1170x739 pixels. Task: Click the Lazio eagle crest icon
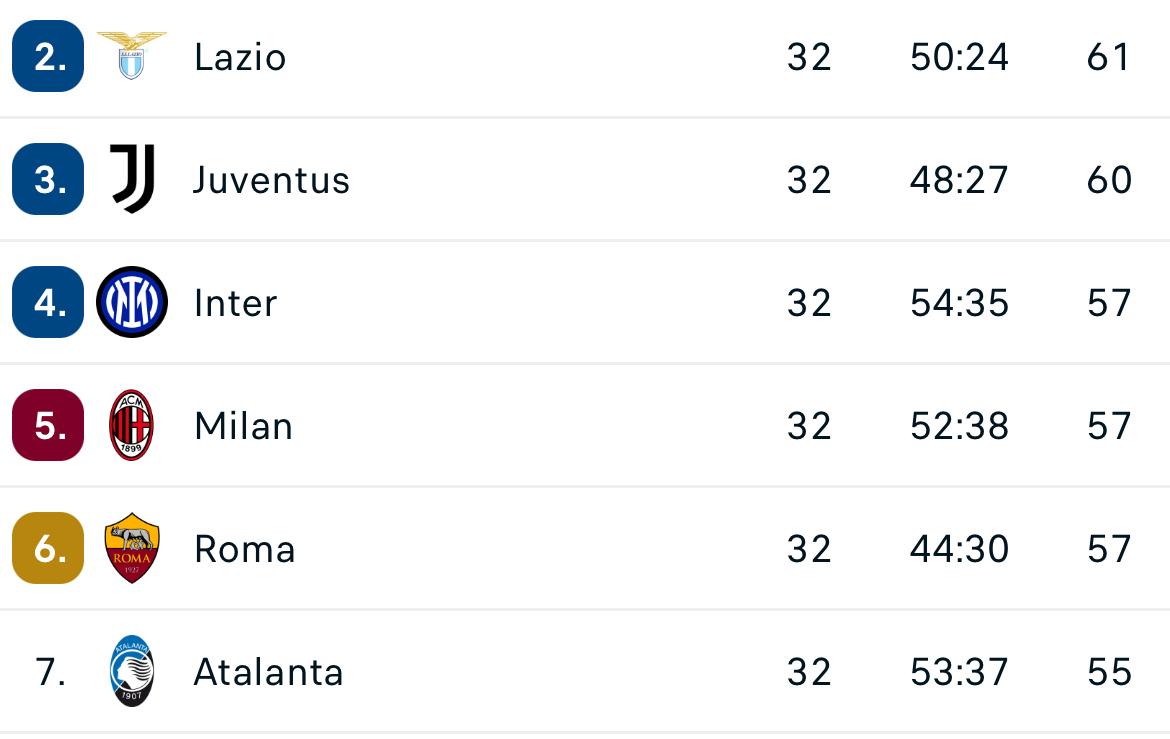pyautogui.click(x=131, y=55)
